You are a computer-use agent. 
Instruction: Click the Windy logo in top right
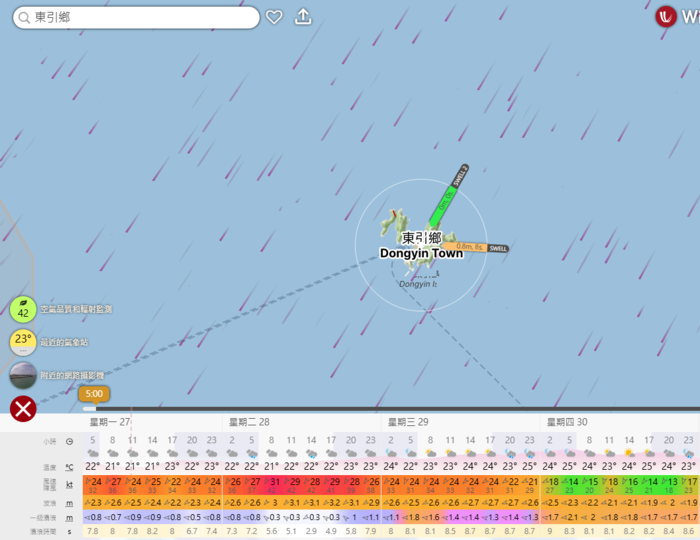[666, 16]
